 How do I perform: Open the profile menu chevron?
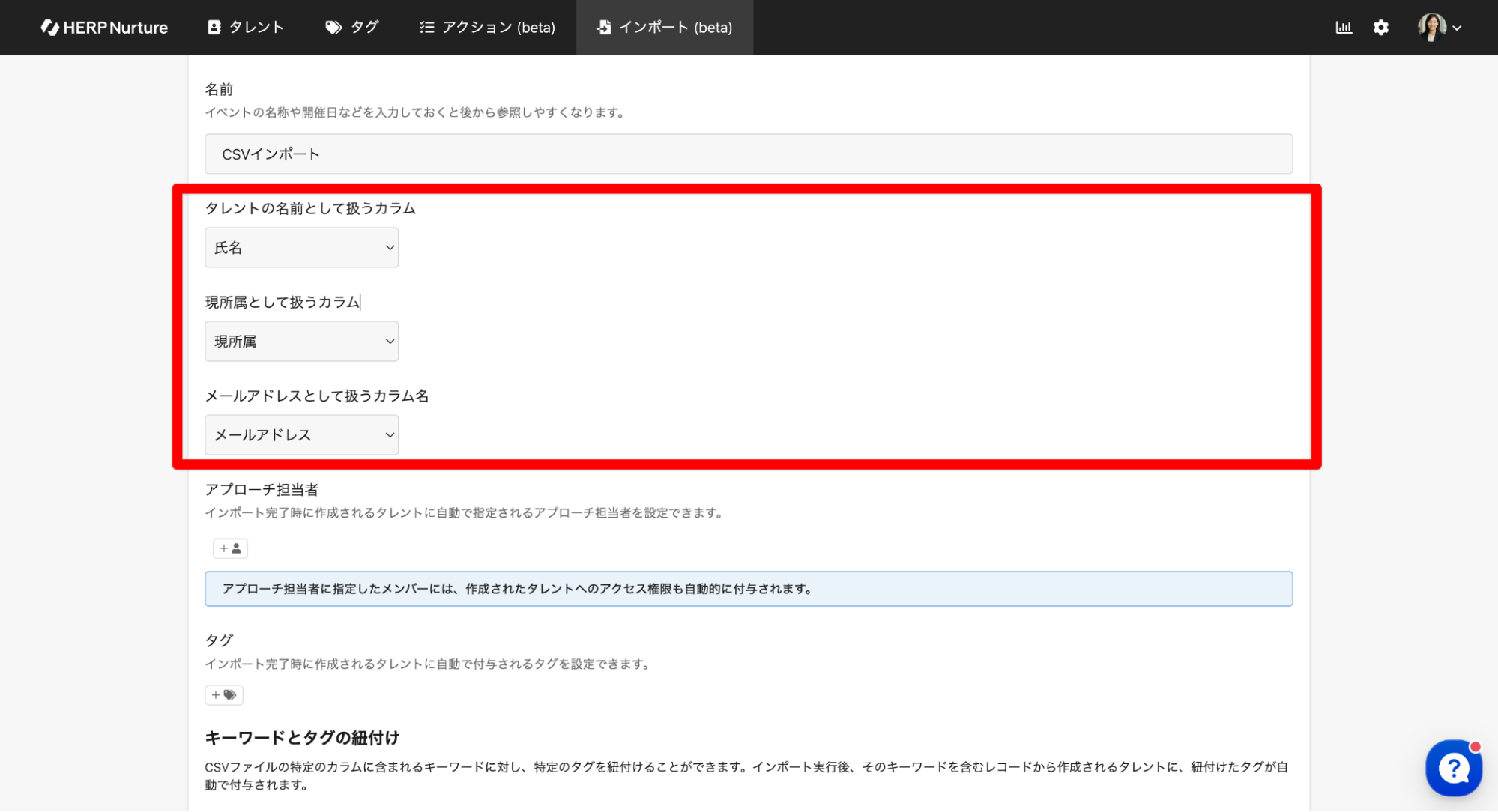click(1457, 28)
